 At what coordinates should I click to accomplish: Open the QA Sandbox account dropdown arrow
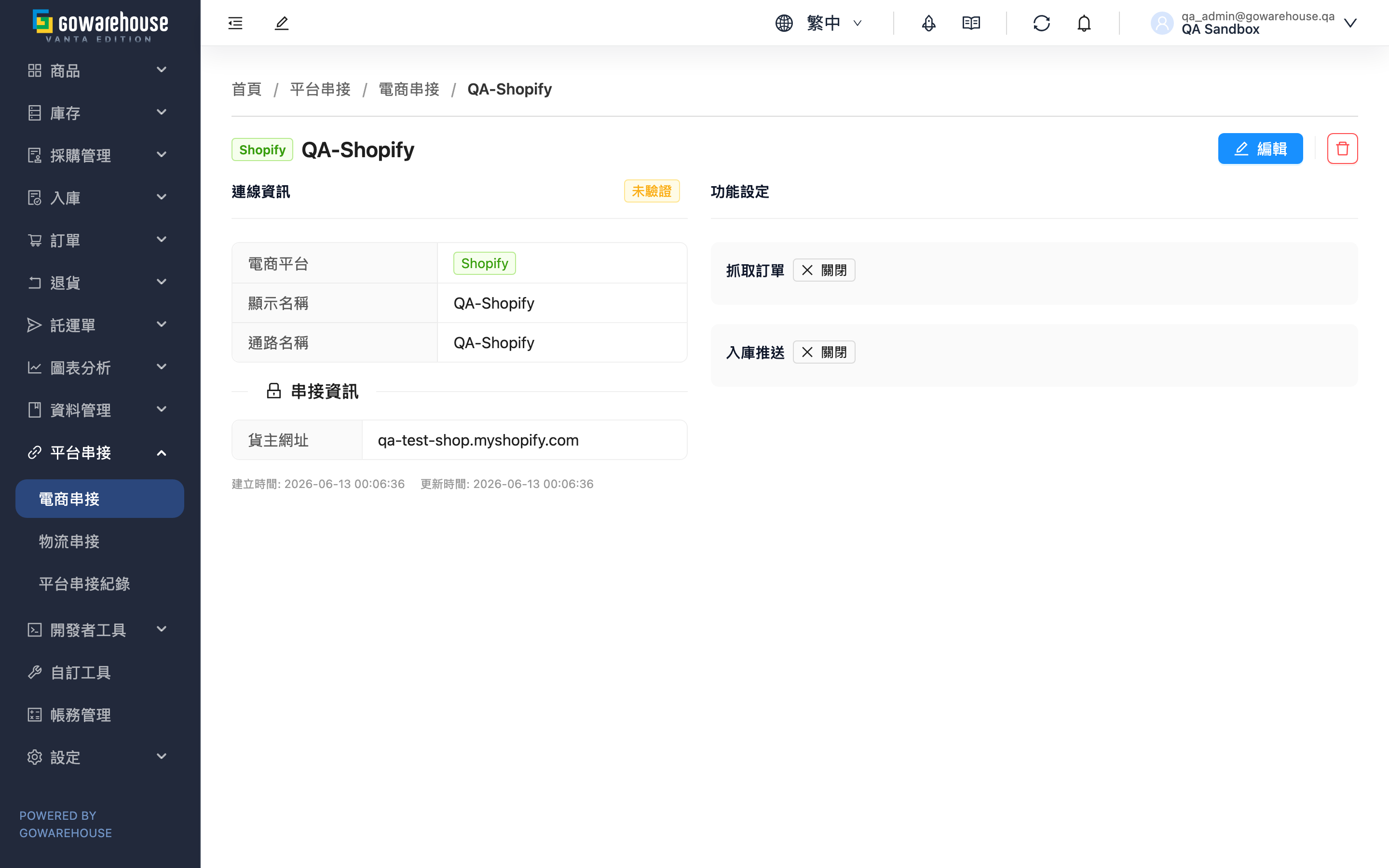1350,23
